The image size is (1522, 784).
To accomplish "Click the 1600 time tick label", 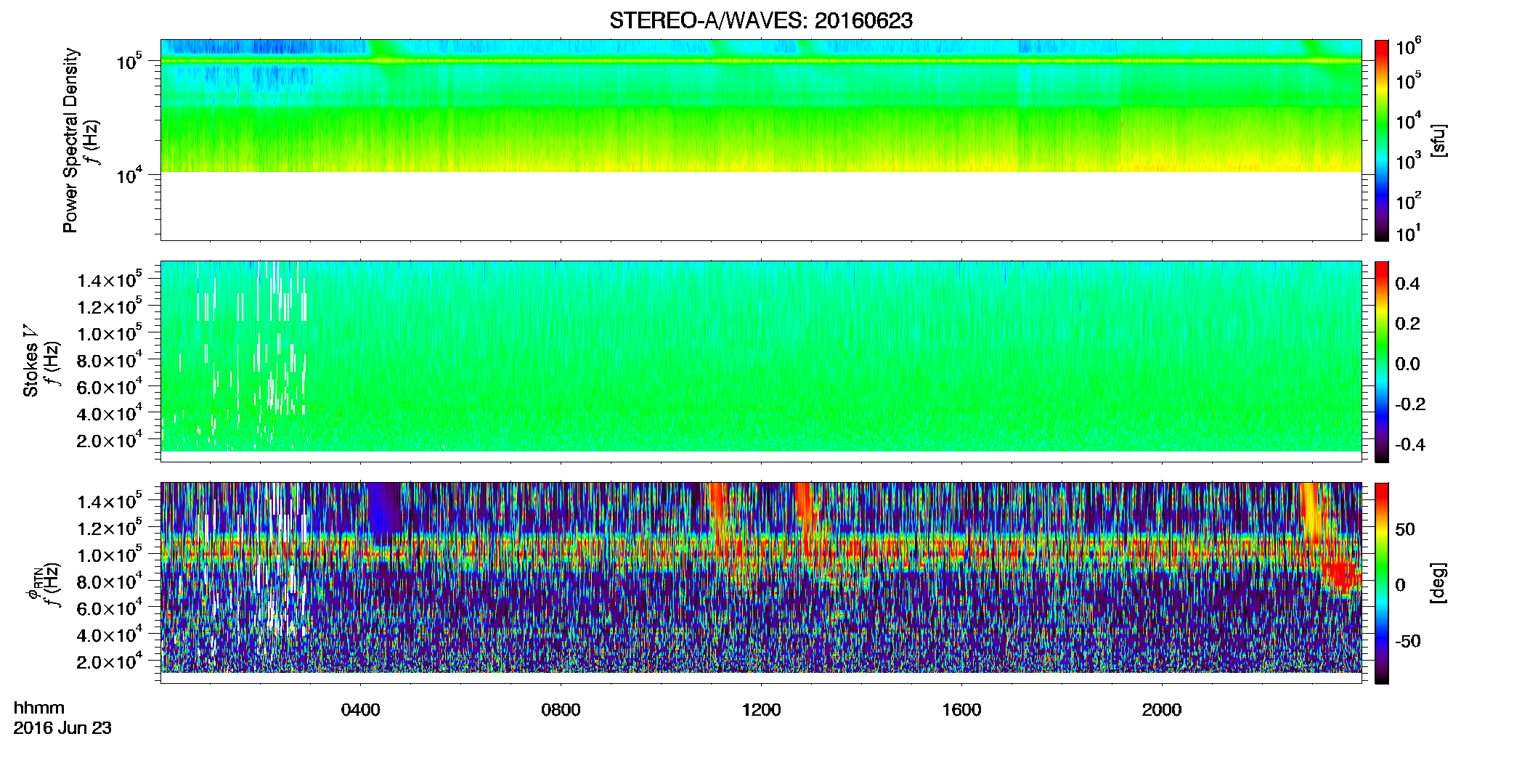I will (961, 710).
